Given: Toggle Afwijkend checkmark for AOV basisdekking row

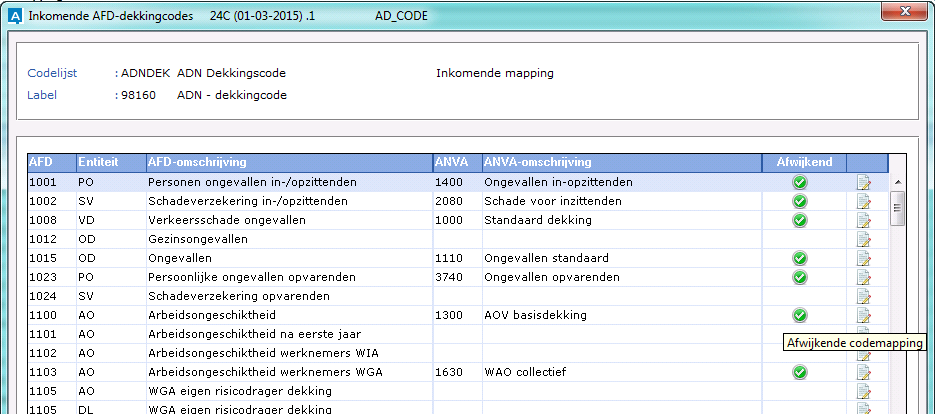Looking at the screenshot, I should click(799, 315).
